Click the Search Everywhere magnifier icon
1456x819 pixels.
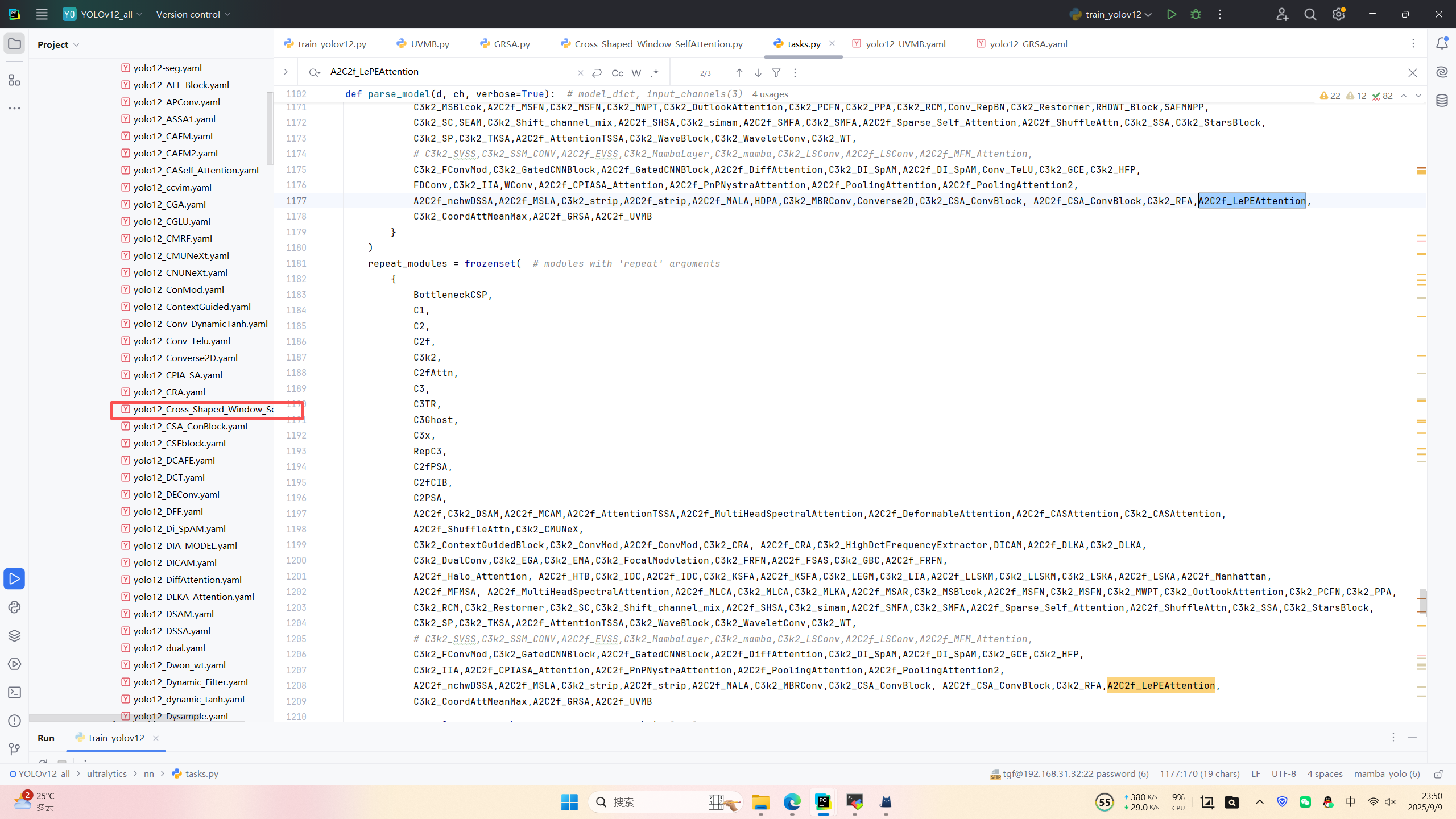coord(1310,14)
